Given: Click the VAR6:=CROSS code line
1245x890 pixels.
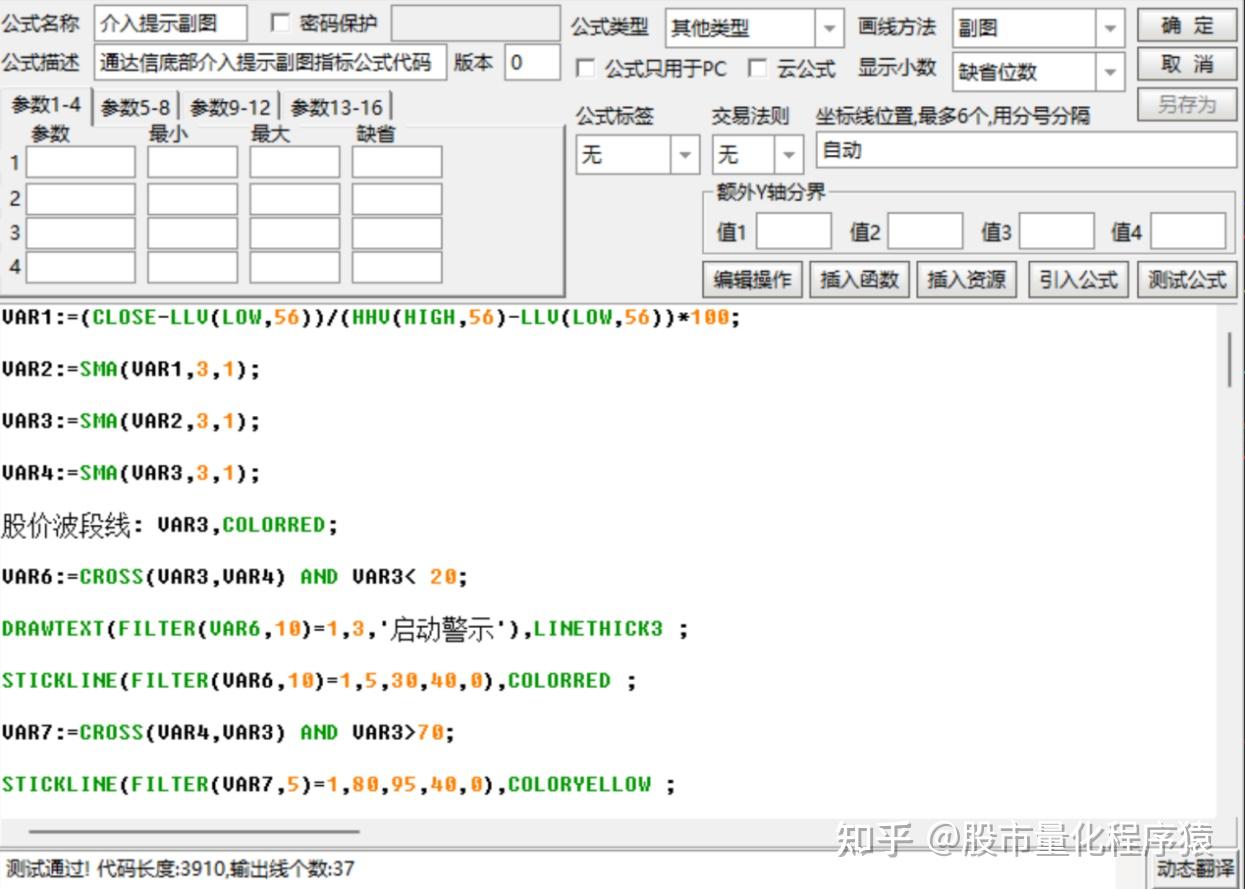Looking at the screenshot, I should tap(235, 577).
